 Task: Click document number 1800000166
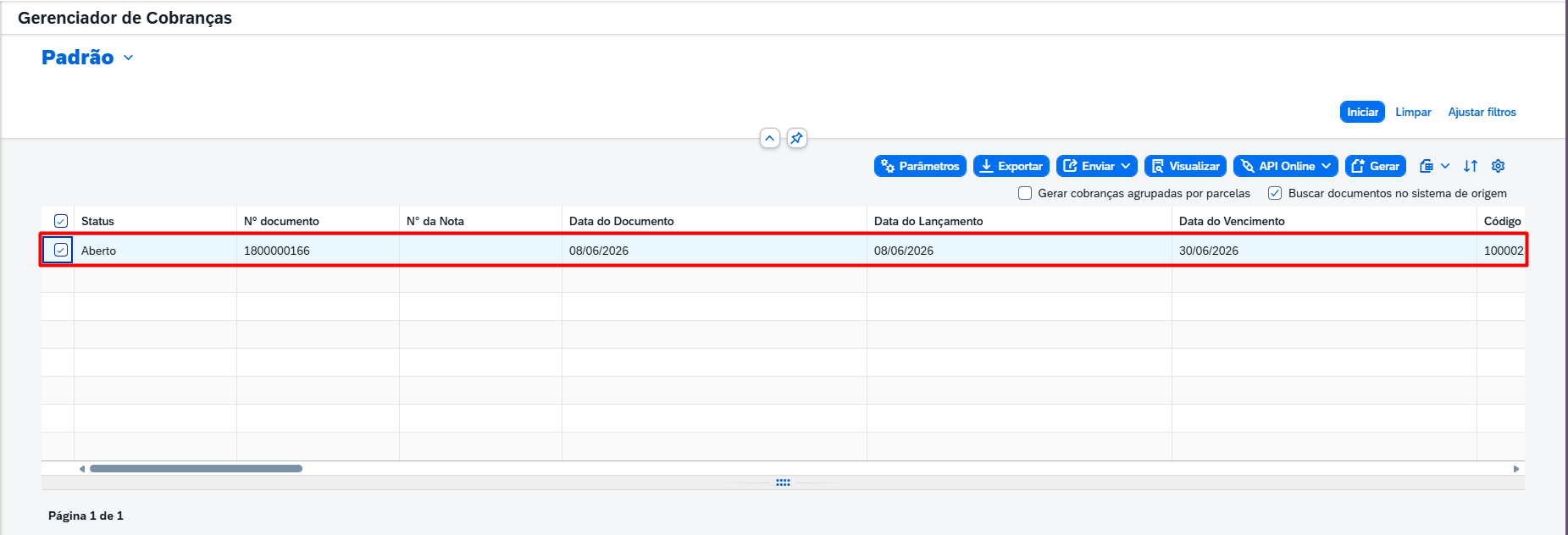pyautogui.click(x=277, y=251)
